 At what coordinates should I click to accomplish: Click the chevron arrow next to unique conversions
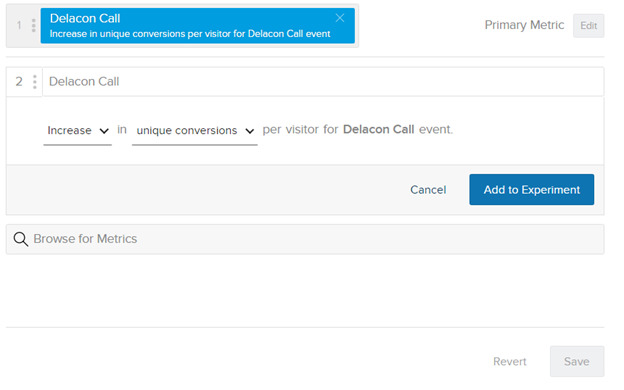pyautogui.click(x=250, y=131)
